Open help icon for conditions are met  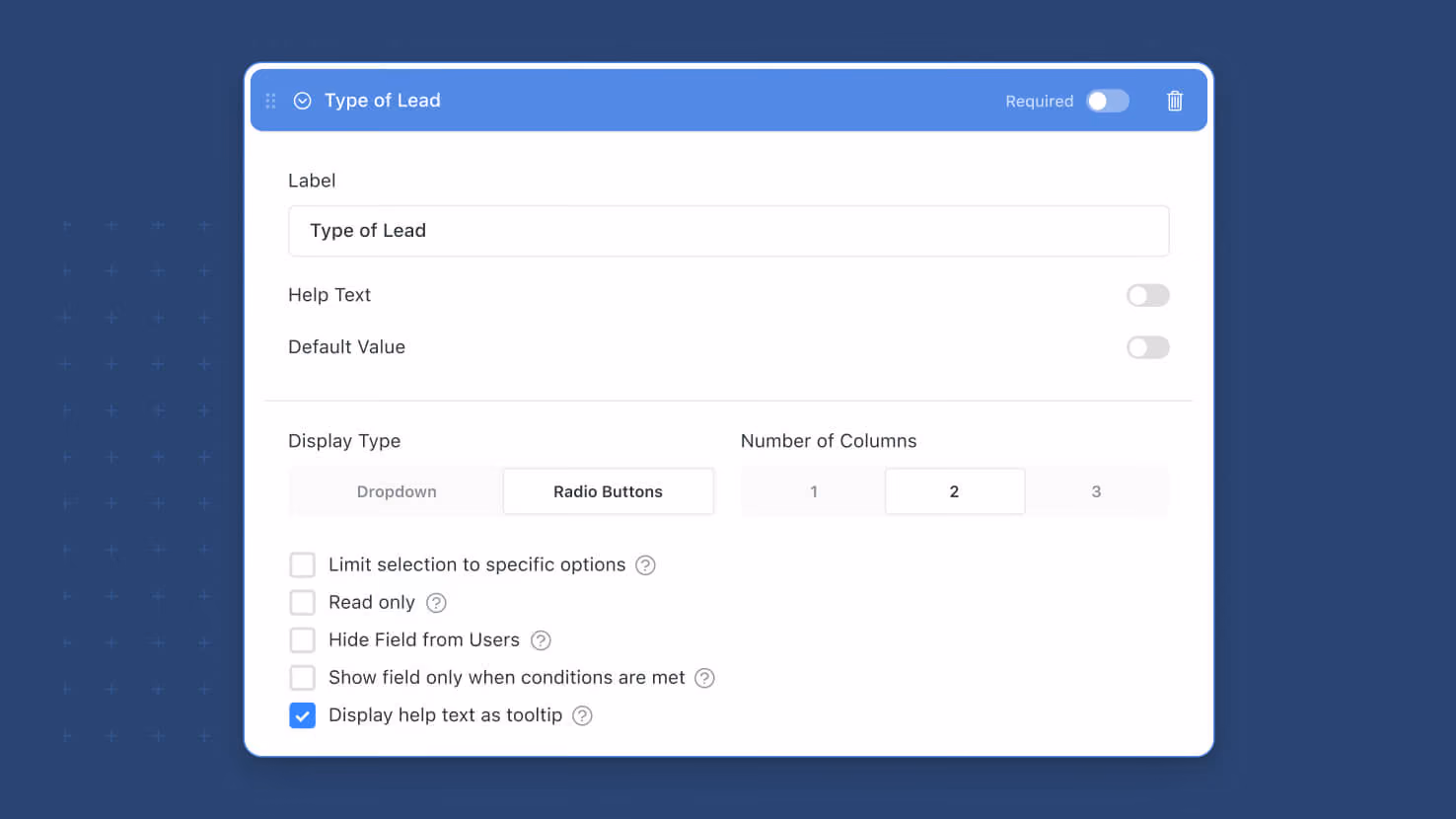click(704, 678)
